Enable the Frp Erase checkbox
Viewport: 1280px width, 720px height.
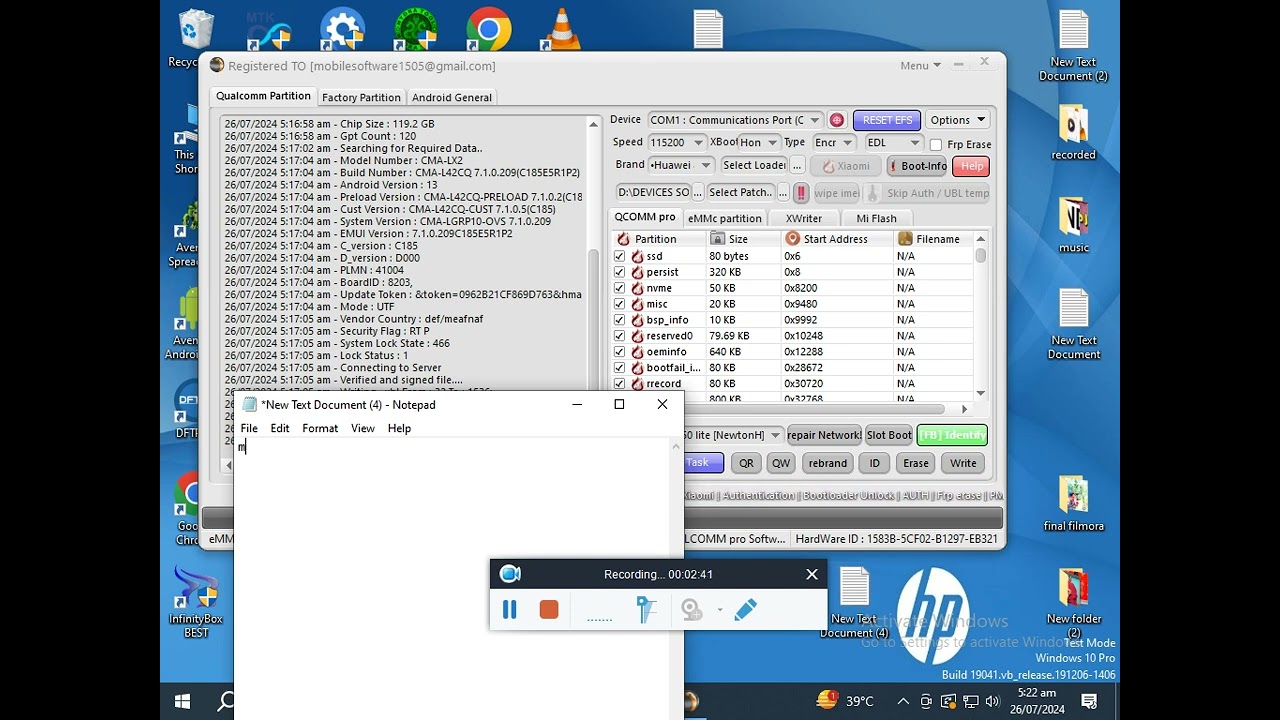pyautogui.click(x=936, y=145)
